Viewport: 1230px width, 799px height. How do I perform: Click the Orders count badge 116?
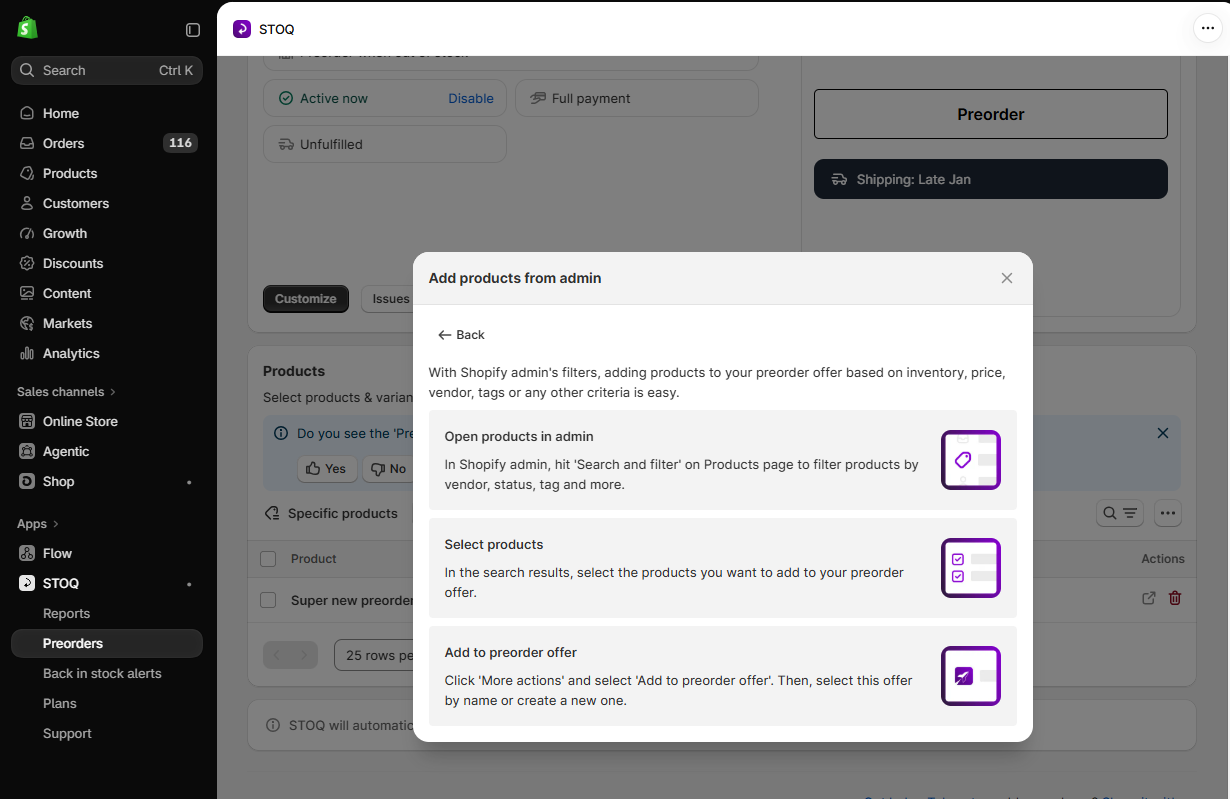coord(180,143)
